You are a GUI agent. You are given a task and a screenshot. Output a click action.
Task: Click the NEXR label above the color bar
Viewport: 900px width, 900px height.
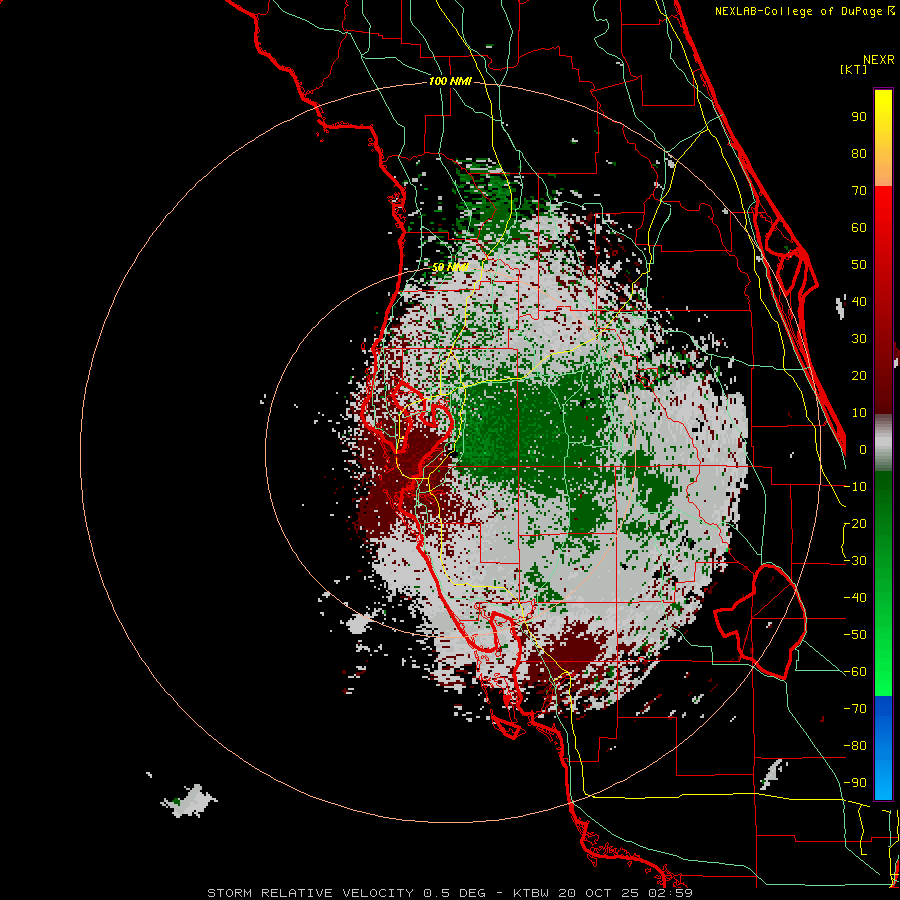tap(879, 60)
